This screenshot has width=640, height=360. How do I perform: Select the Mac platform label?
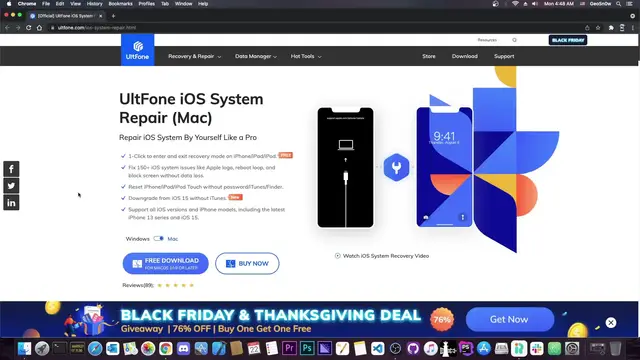point(173,239)
